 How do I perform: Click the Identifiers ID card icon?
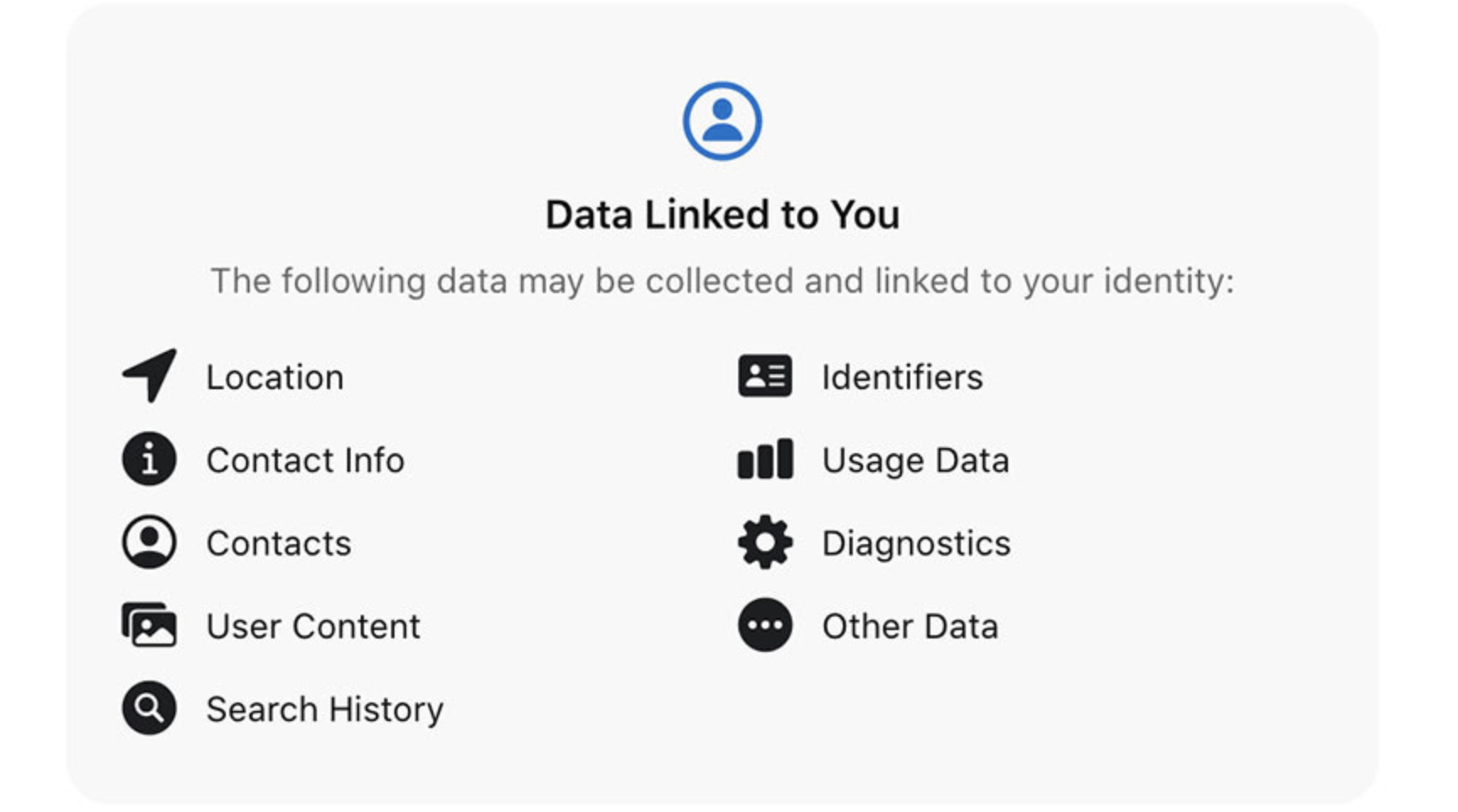[765, 376]
